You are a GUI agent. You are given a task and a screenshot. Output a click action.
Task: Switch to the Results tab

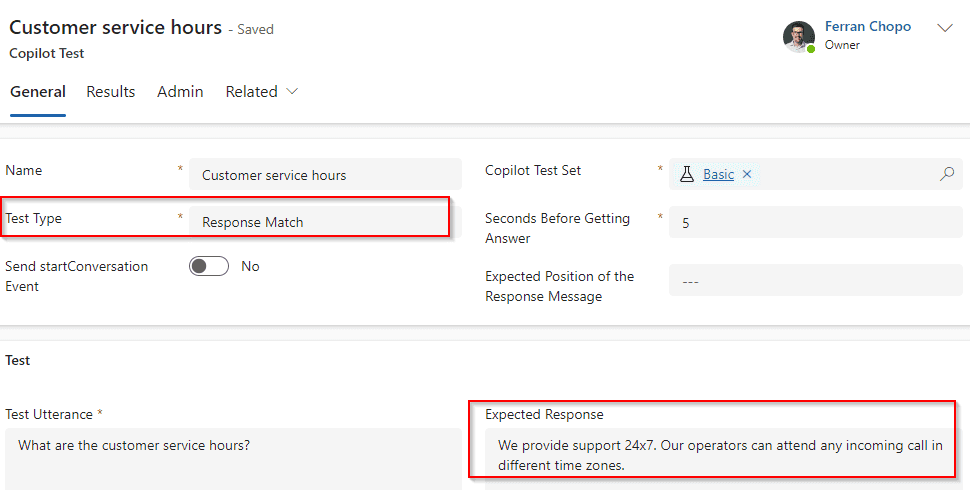point(111,92)
